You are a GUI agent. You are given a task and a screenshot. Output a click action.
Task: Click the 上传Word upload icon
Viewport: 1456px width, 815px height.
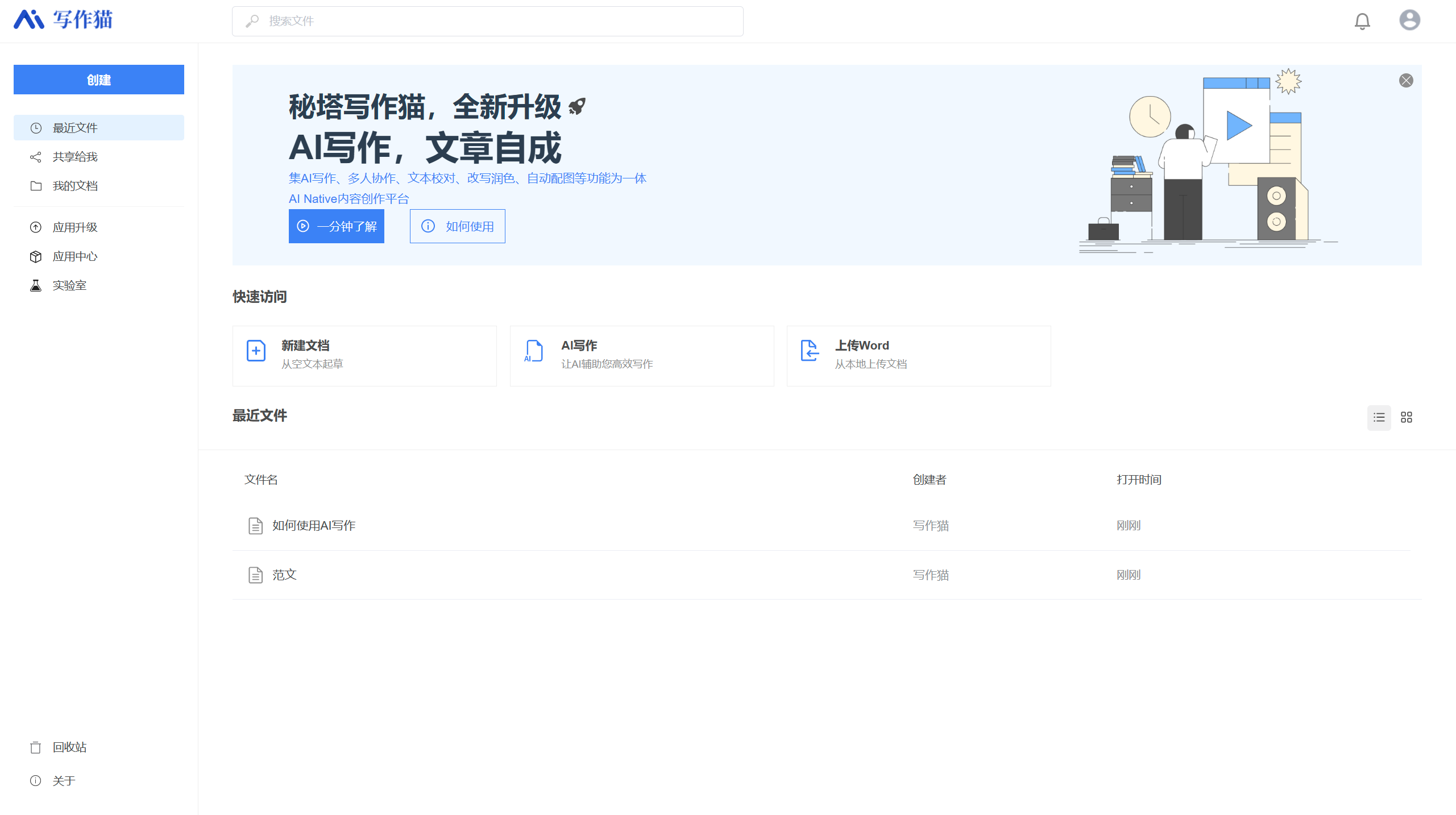point(810,351)
